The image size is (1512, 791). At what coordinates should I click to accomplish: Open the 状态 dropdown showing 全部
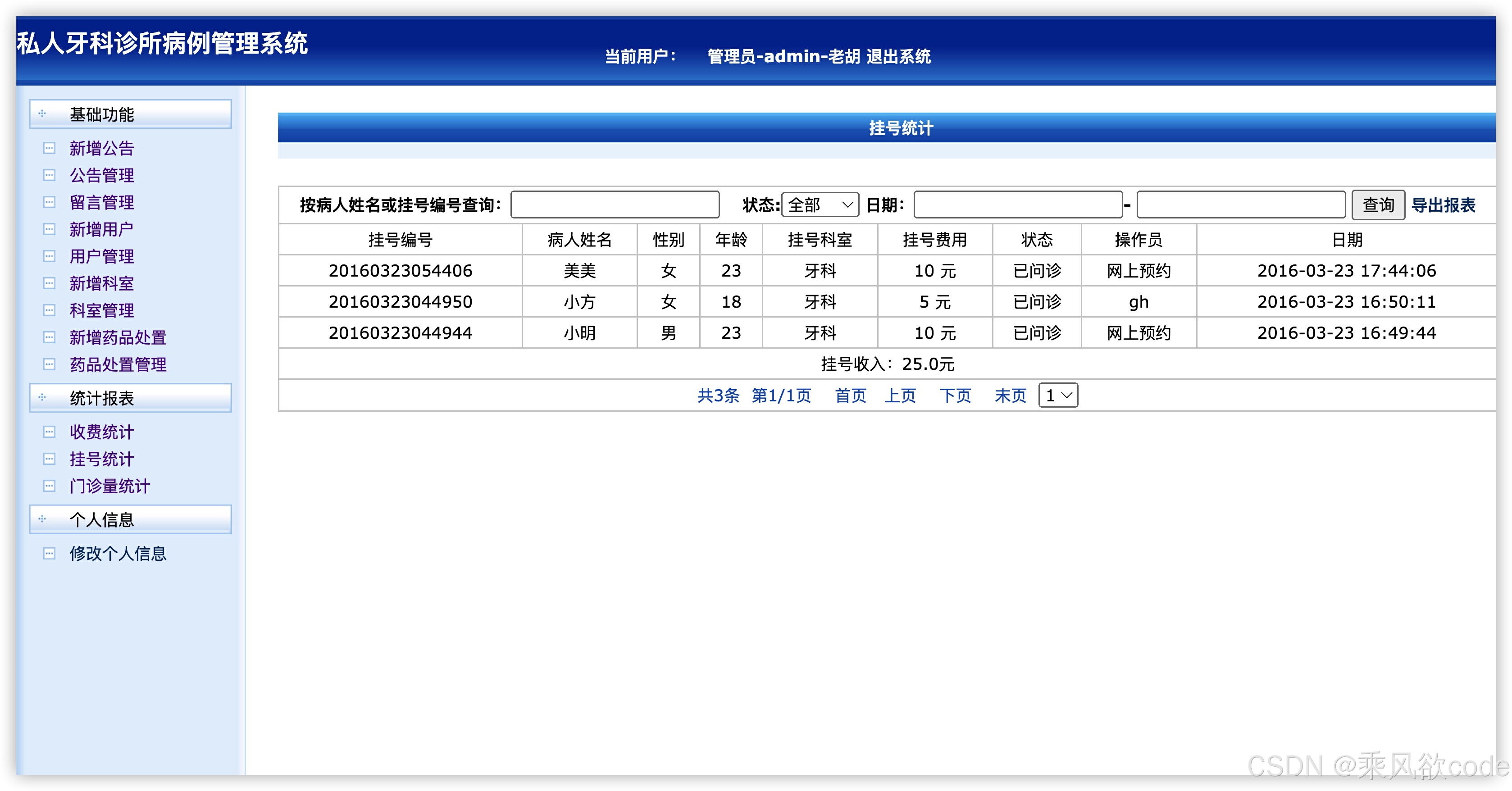[x=820, y=205]
